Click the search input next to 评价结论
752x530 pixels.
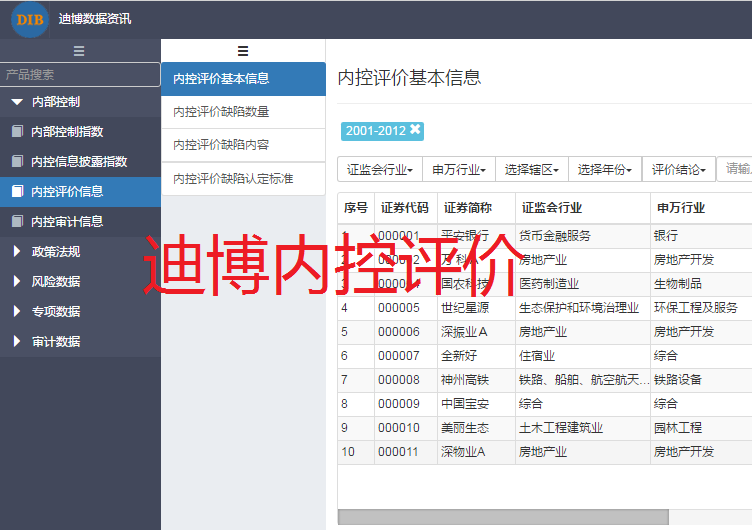(734, 169)
